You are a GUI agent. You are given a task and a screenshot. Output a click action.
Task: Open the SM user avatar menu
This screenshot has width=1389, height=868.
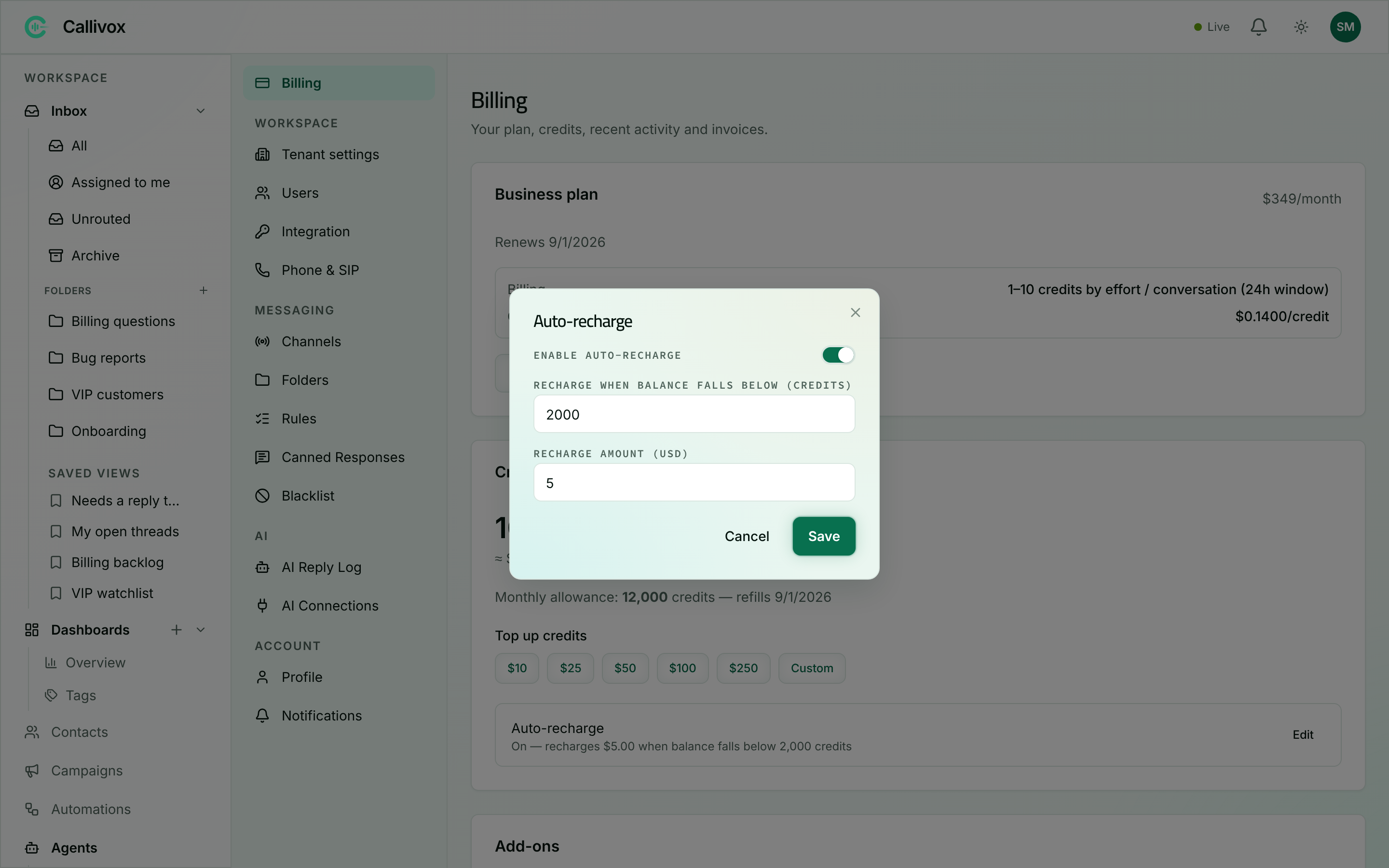1345,27
